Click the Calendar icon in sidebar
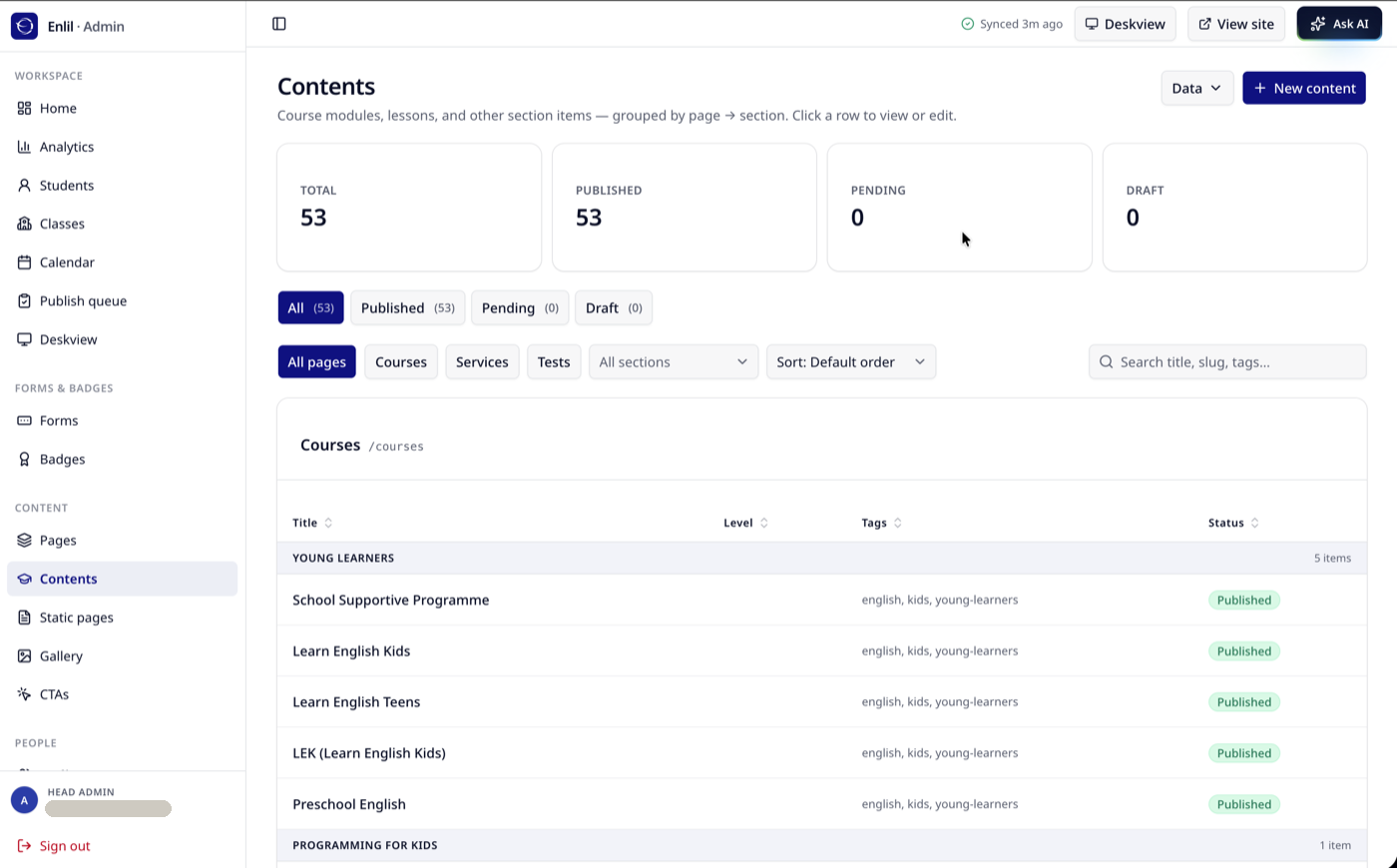This screenshot has width=1397, height=868. (24, 262)
